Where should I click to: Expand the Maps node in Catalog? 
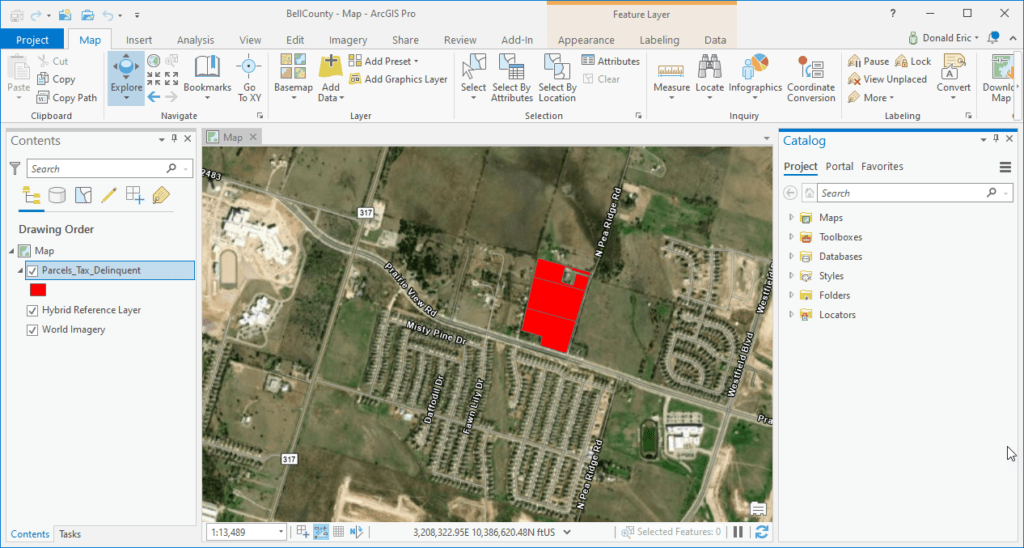[791, 218]
